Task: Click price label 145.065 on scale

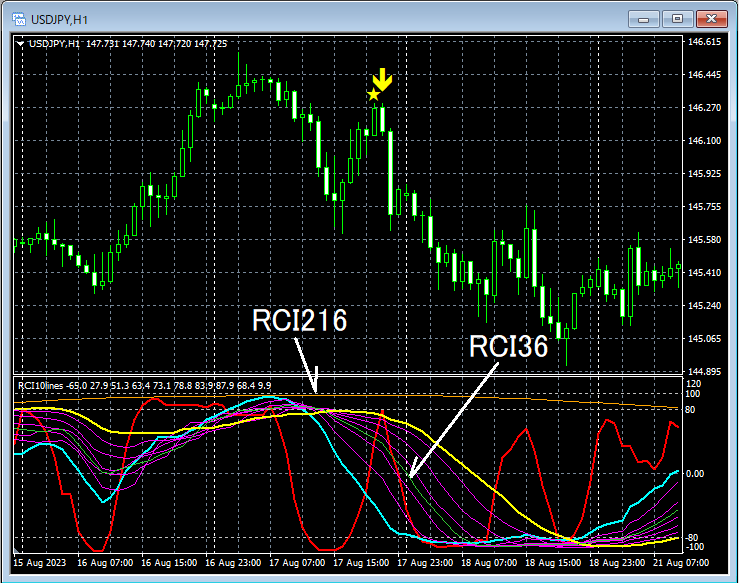Action: pyautogui.click(x=704, y=338)
